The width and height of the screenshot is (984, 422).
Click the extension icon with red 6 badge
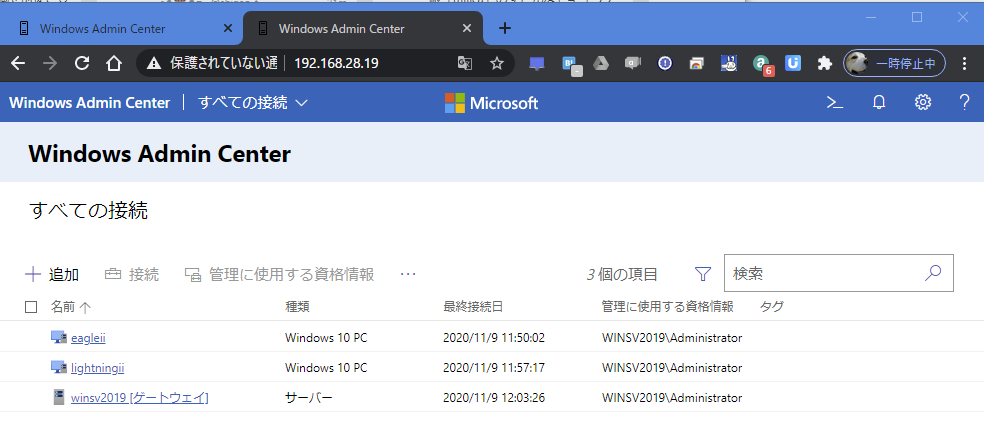coord(763,64)
